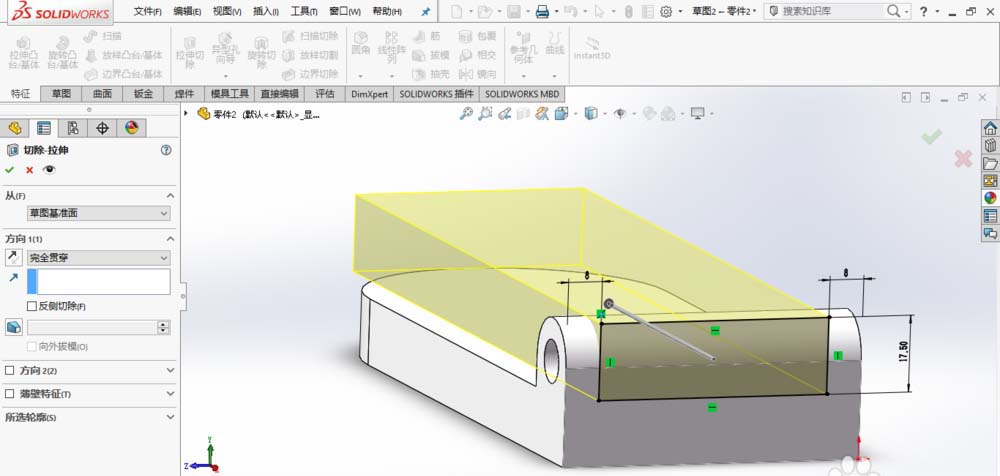Screen dimensions: 1000x476
Task: Open the 编辑 menu
Action: pyautogui.click(x=188, y=11)
